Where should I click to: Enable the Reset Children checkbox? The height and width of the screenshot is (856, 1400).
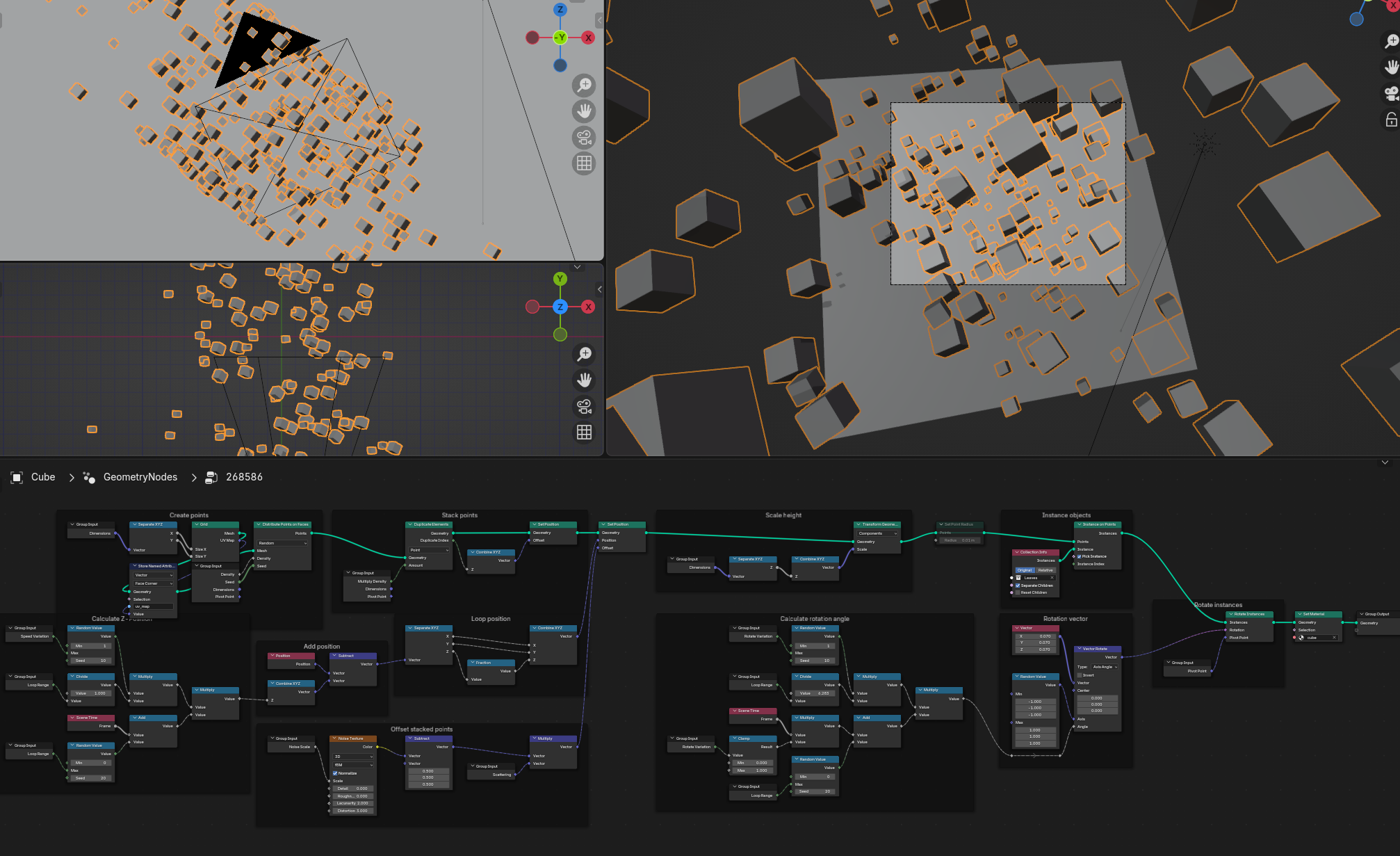1018,592
